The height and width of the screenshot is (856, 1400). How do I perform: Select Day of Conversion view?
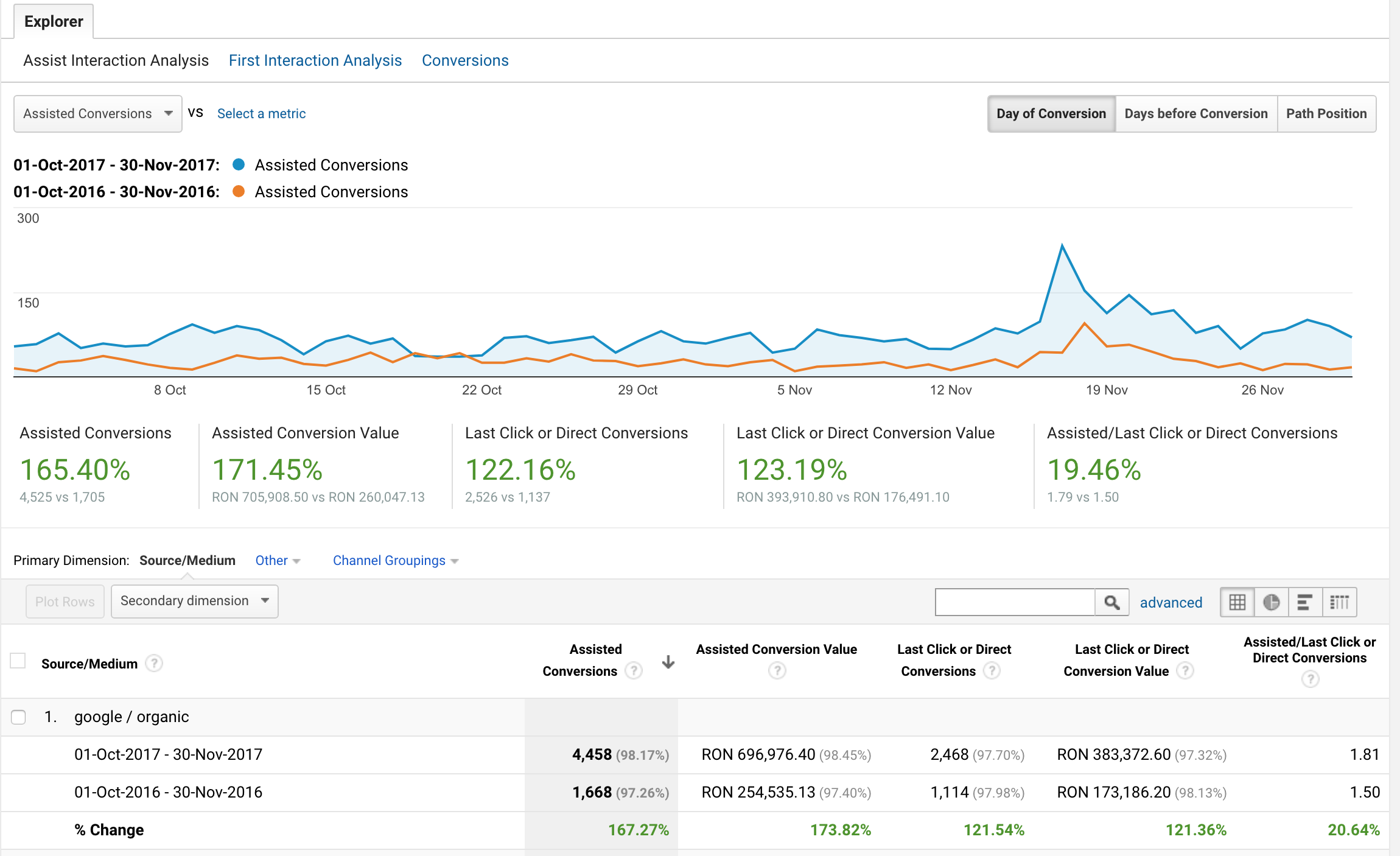(x=1051, y=113)
